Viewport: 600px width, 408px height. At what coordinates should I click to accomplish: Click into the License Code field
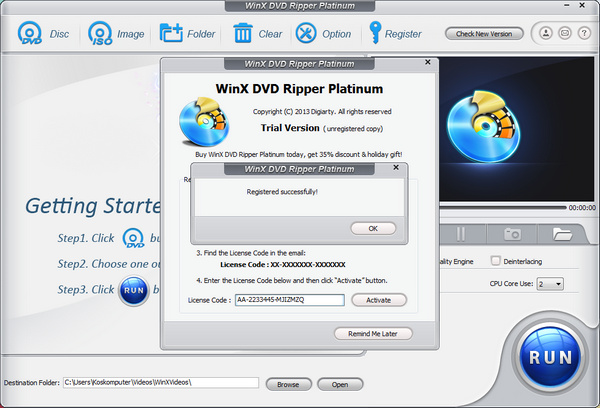pos(290,300)
